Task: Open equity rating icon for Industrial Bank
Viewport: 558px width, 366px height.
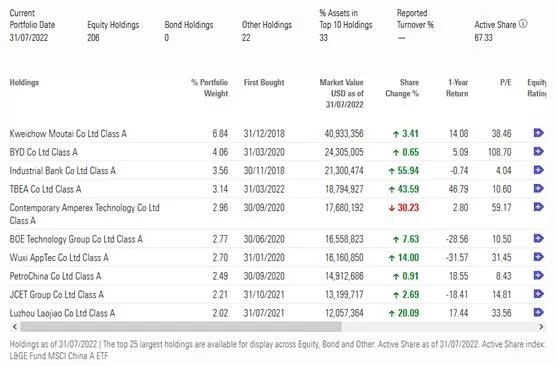Action: pyautogui.click(x=538, y=170)
